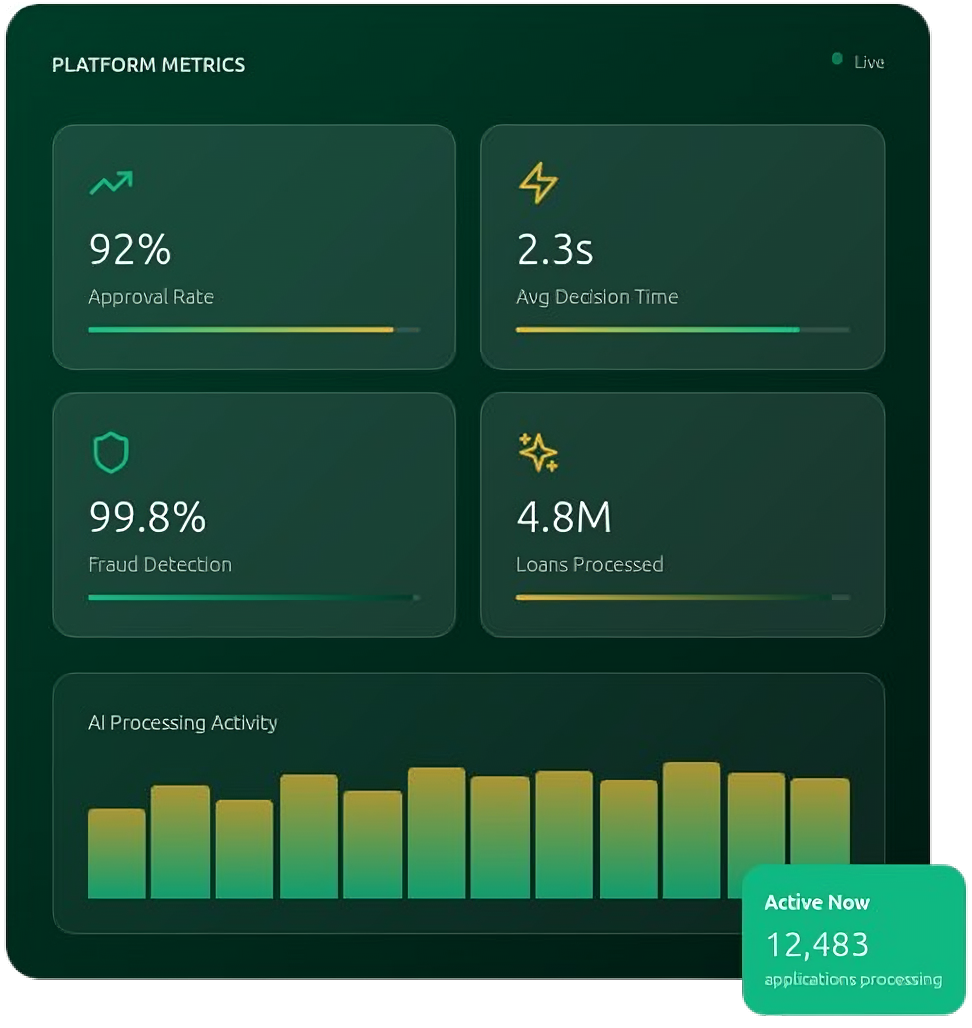Click the trending-up arrow icon

click(110, 183)
